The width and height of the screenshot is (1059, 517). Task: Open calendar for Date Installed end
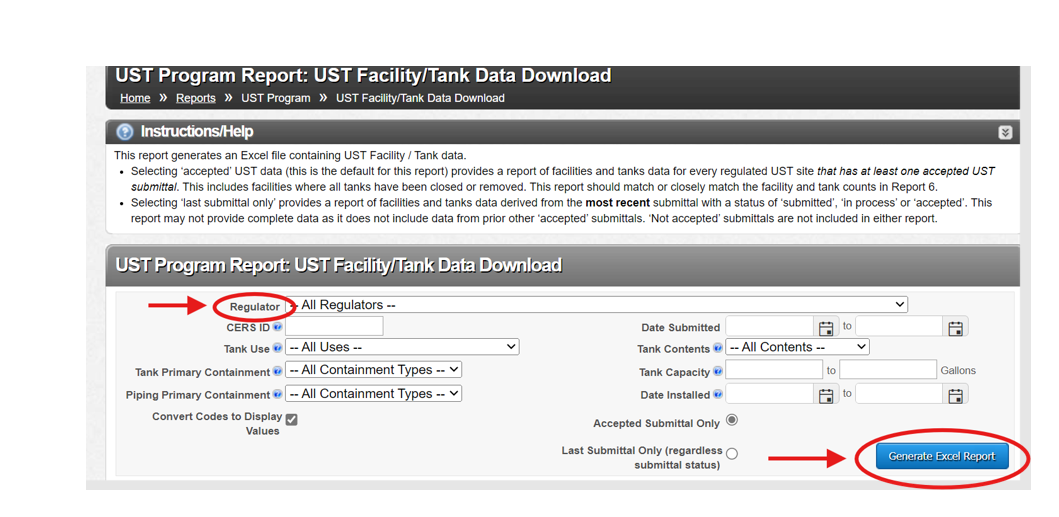pyautogui.click(x=955, y=395)
